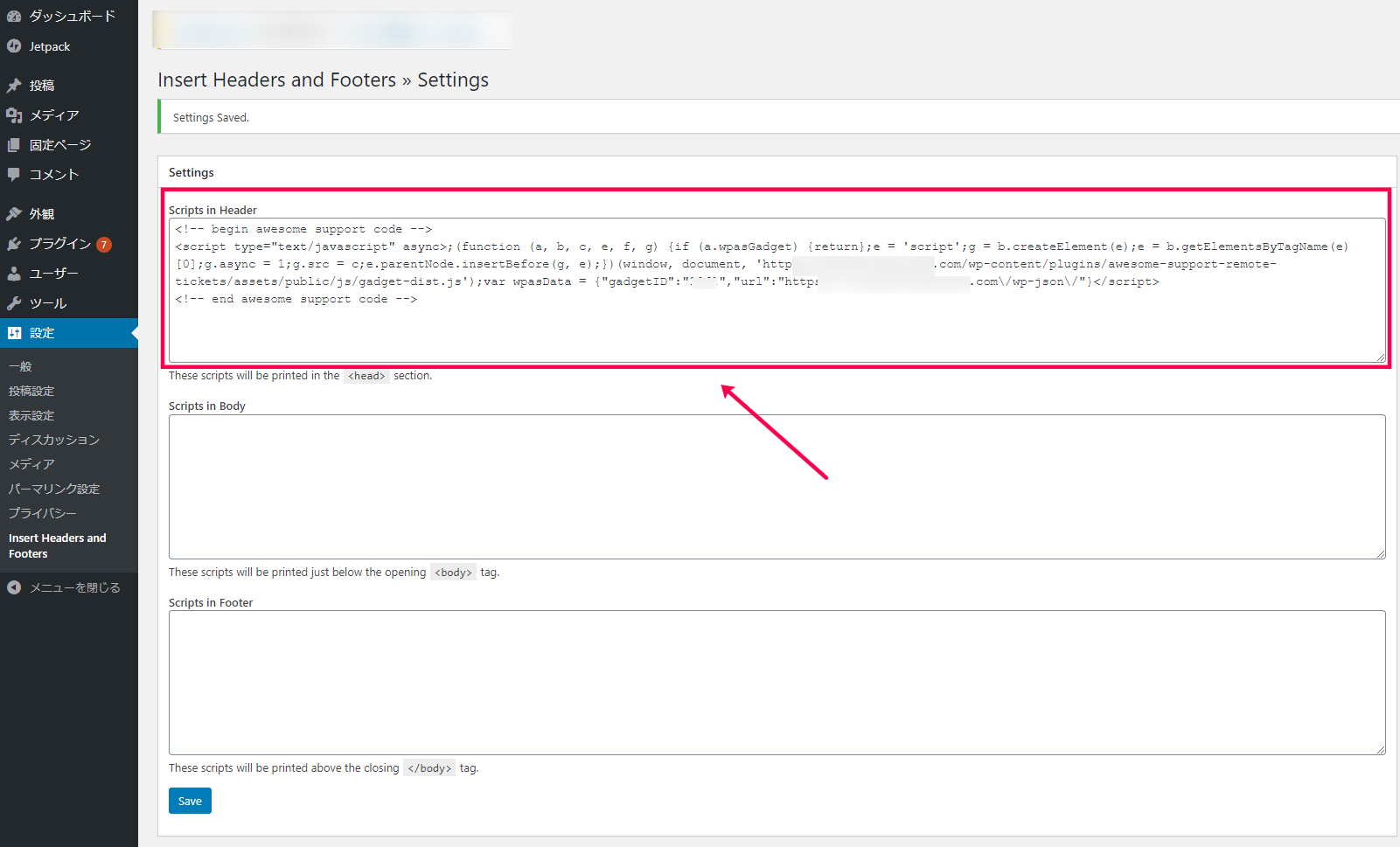The height and width of the screenshot is (847, 1400).
Task: Click the pushpin icon beside 投稿
Action: click(x=14, y=86)
